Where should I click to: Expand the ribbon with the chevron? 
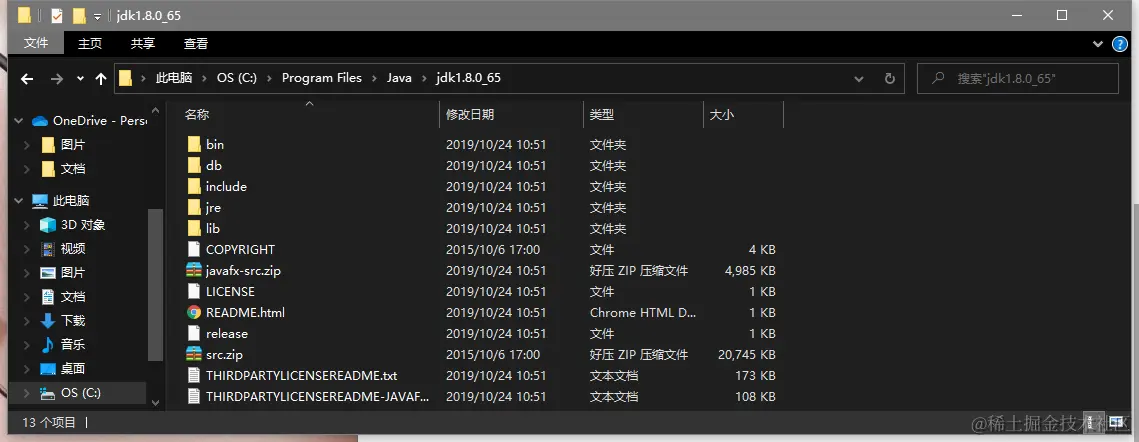click(1098, 44)
